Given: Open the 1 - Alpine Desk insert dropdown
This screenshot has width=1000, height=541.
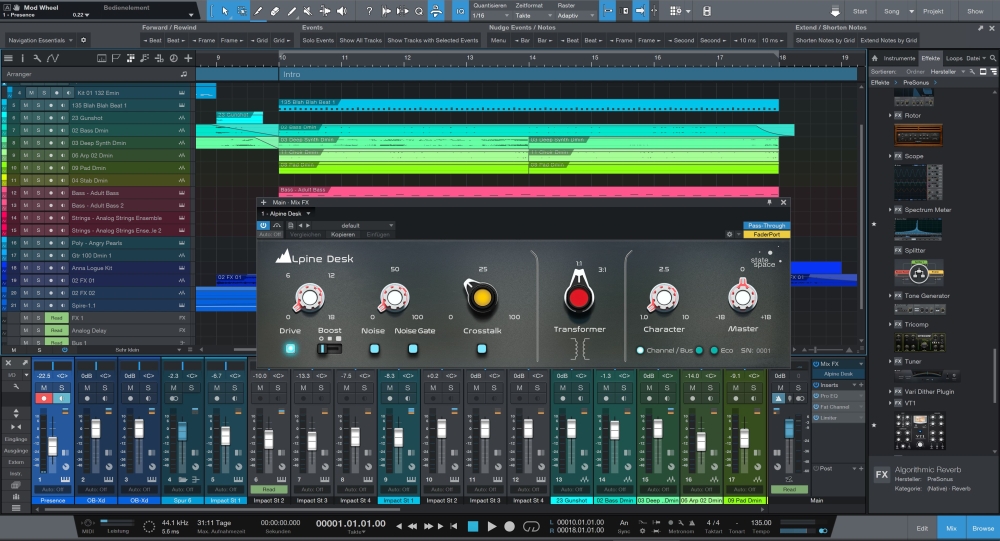Looking at the screenshot, I should (x=286, y=214).
